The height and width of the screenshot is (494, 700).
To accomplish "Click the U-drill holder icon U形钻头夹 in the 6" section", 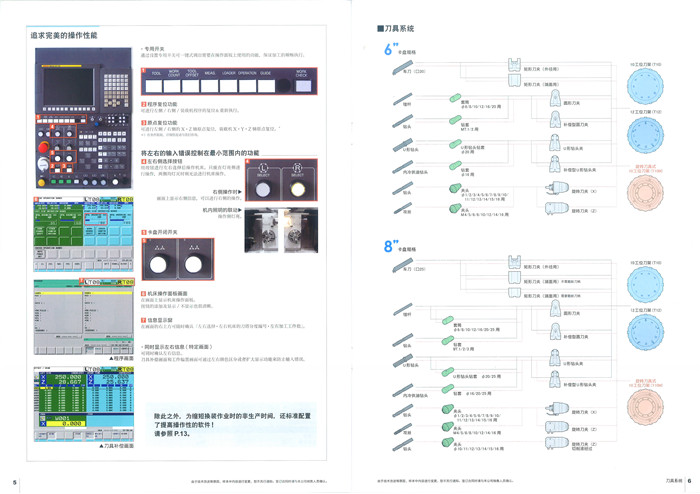I will click(554, 142).
